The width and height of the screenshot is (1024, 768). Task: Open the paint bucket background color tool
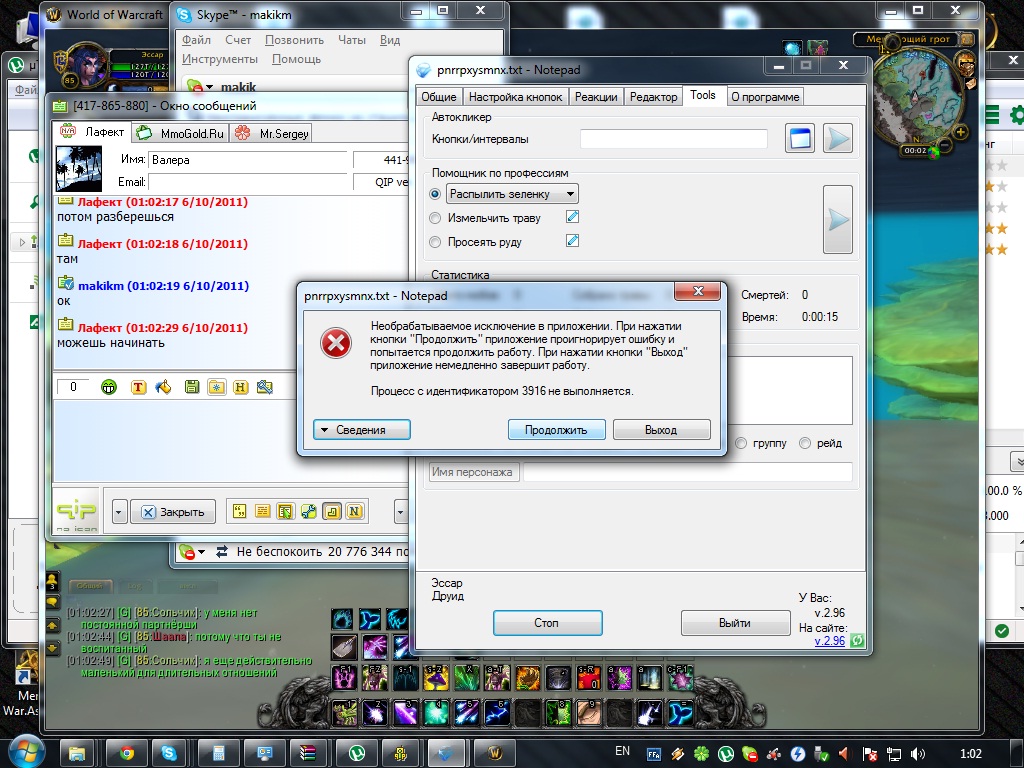[x=163, y=387]
